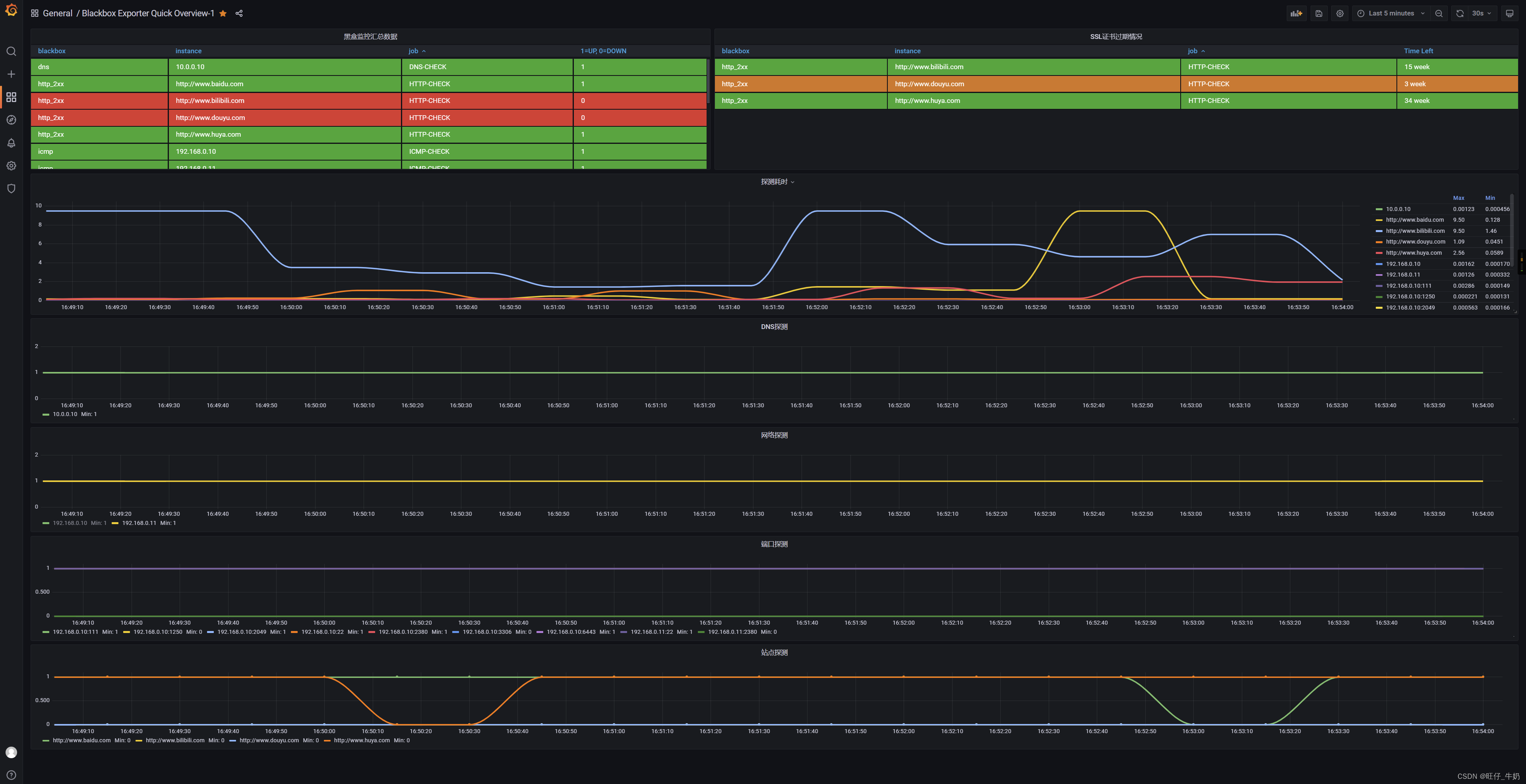The image size is (1526, 784).
Task: Click 15 week time left cell
Action: [x=1457, y=67]
